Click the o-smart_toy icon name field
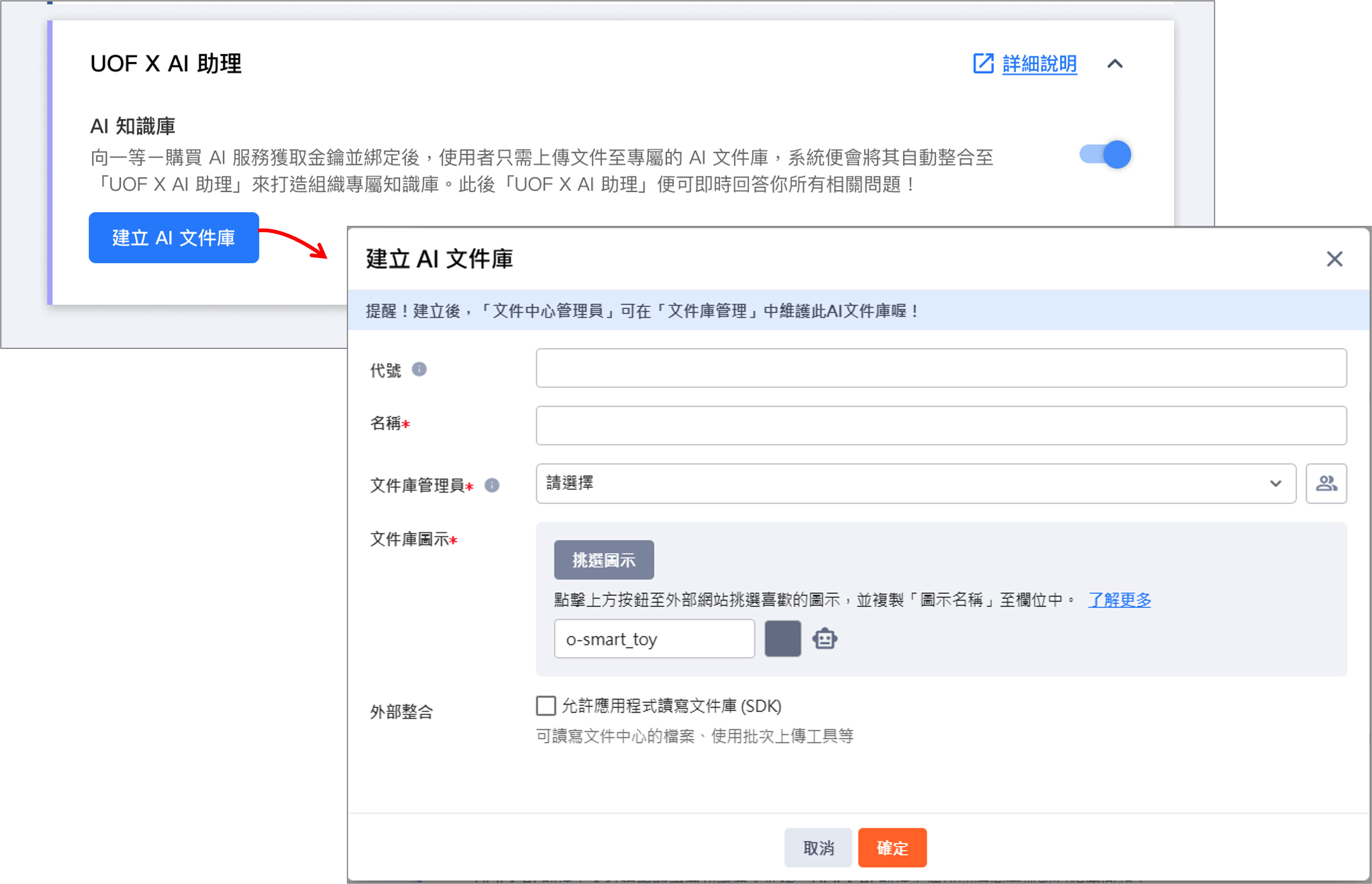 point(654,638)
